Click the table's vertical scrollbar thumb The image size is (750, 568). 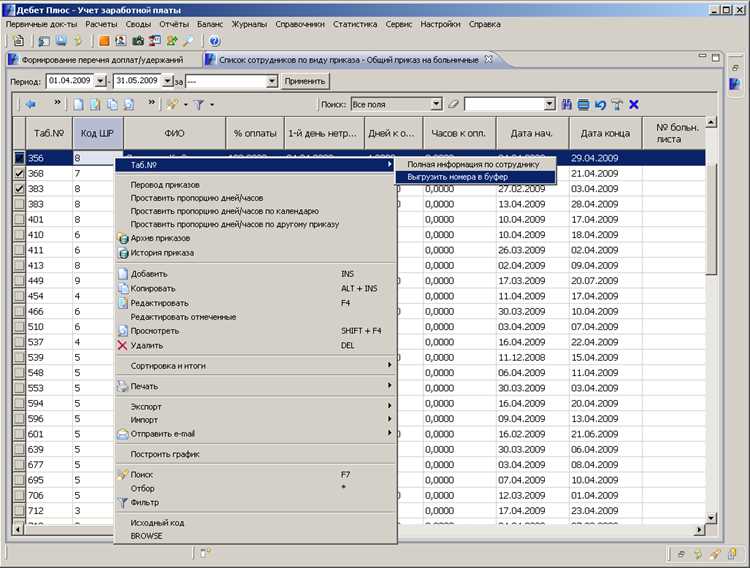tap(711, 218)
